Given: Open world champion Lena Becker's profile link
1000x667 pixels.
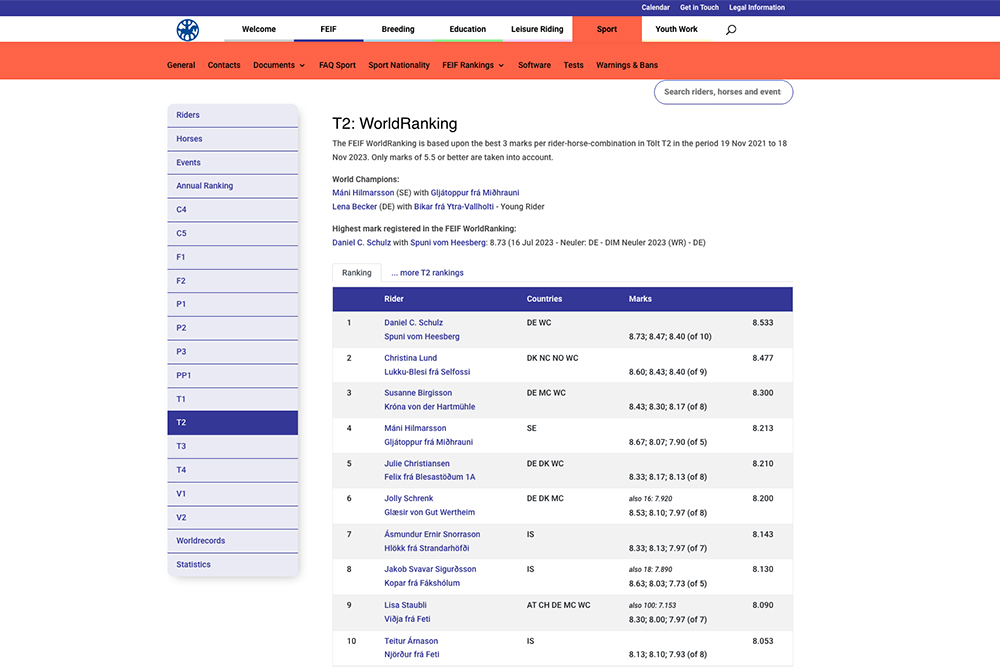Looking at the screenshot, I should [355, 207].
